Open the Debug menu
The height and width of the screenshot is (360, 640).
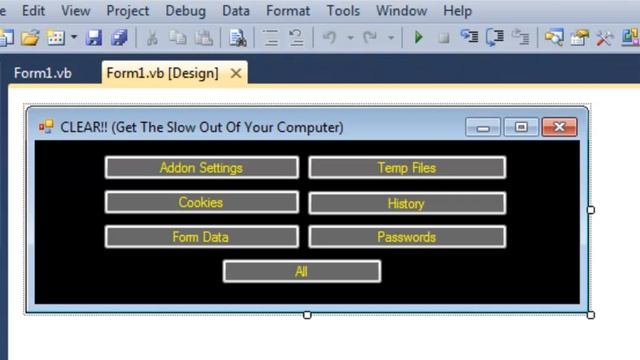point(185,11)
